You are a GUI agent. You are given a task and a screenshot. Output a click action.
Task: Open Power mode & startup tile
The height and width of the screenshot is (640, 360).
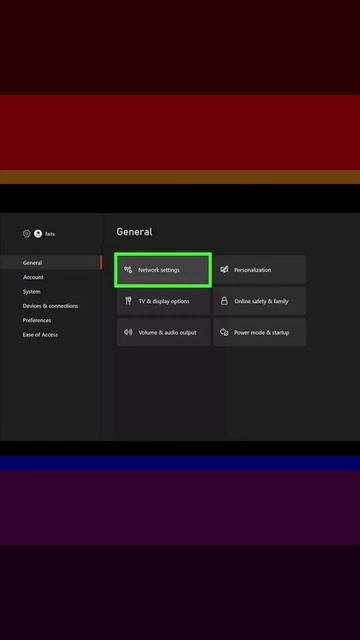(260, 332)
